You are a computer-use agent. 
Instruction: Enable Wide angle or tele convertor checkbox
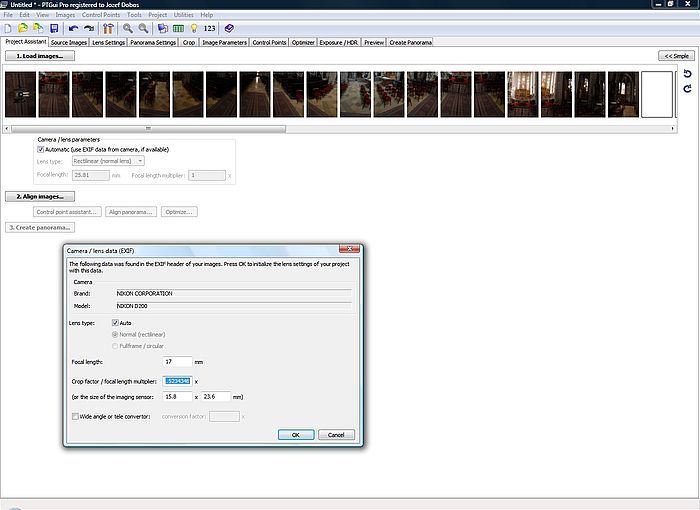pos(75,415)
